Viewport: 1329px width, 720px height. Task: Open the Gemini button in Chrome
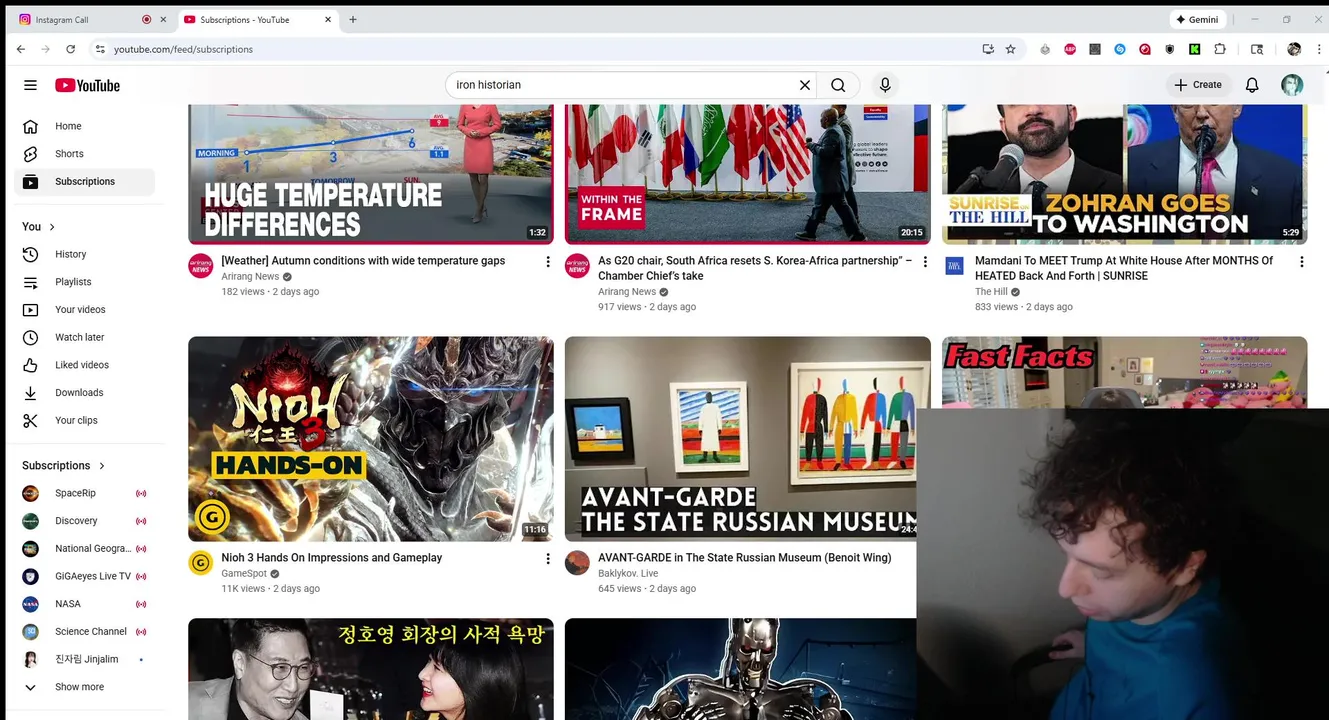click(x=1197, y=20)
